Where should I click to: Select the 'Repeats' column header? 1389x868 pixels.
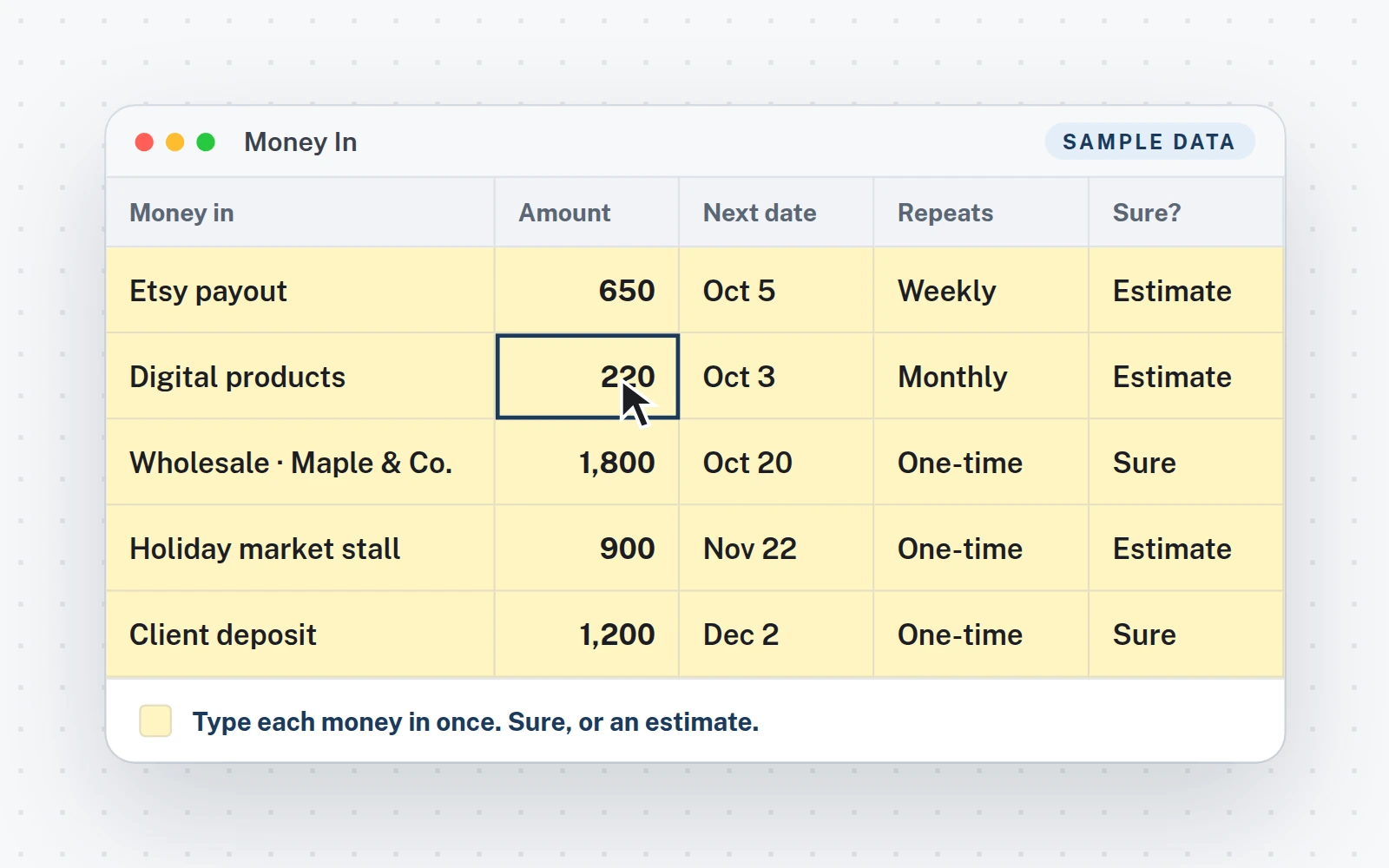coord(981,213)
